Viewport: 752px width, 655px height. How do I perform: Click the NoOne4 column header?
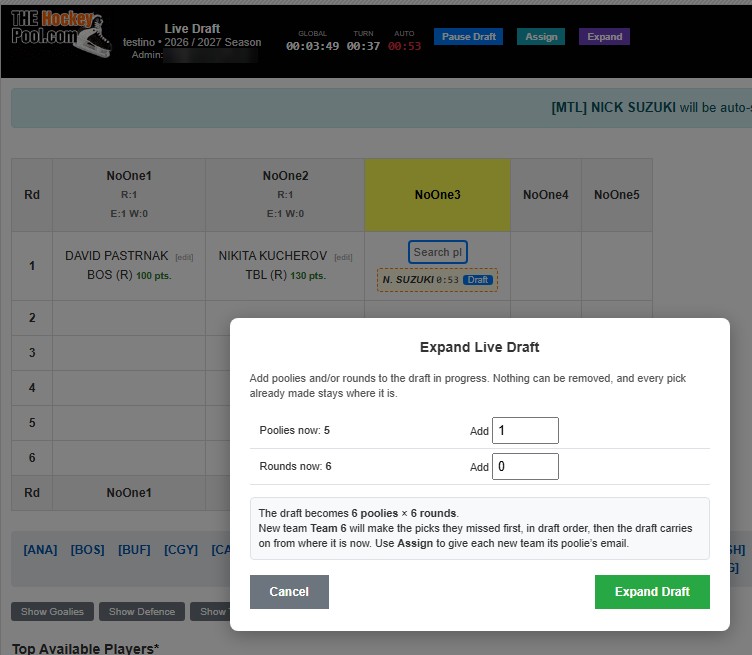coord(546,195)
